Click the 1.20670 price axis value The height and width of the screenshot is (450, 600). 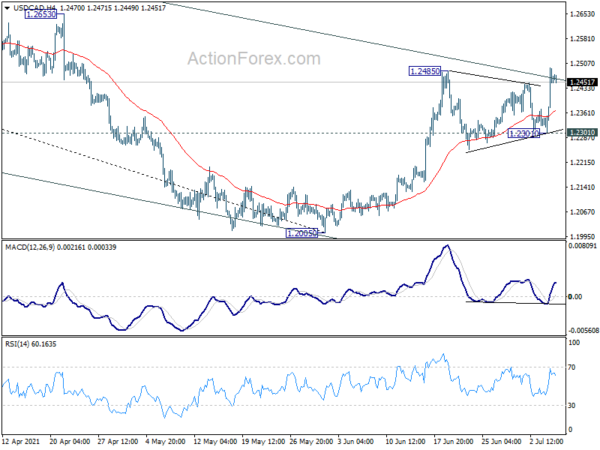(582, 212)
